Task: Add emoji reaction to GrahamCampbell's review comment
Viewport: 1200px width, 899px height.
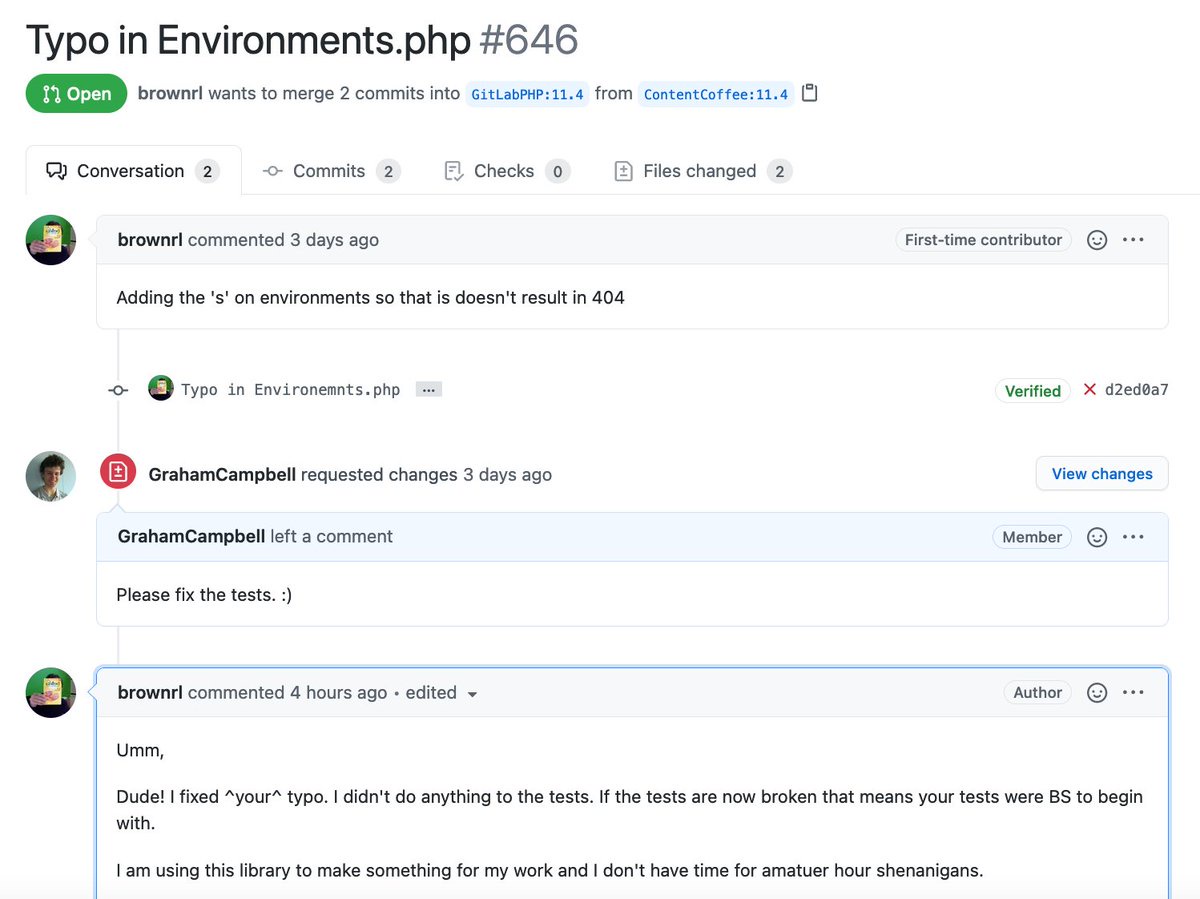Action: [x=1097, y=537]
